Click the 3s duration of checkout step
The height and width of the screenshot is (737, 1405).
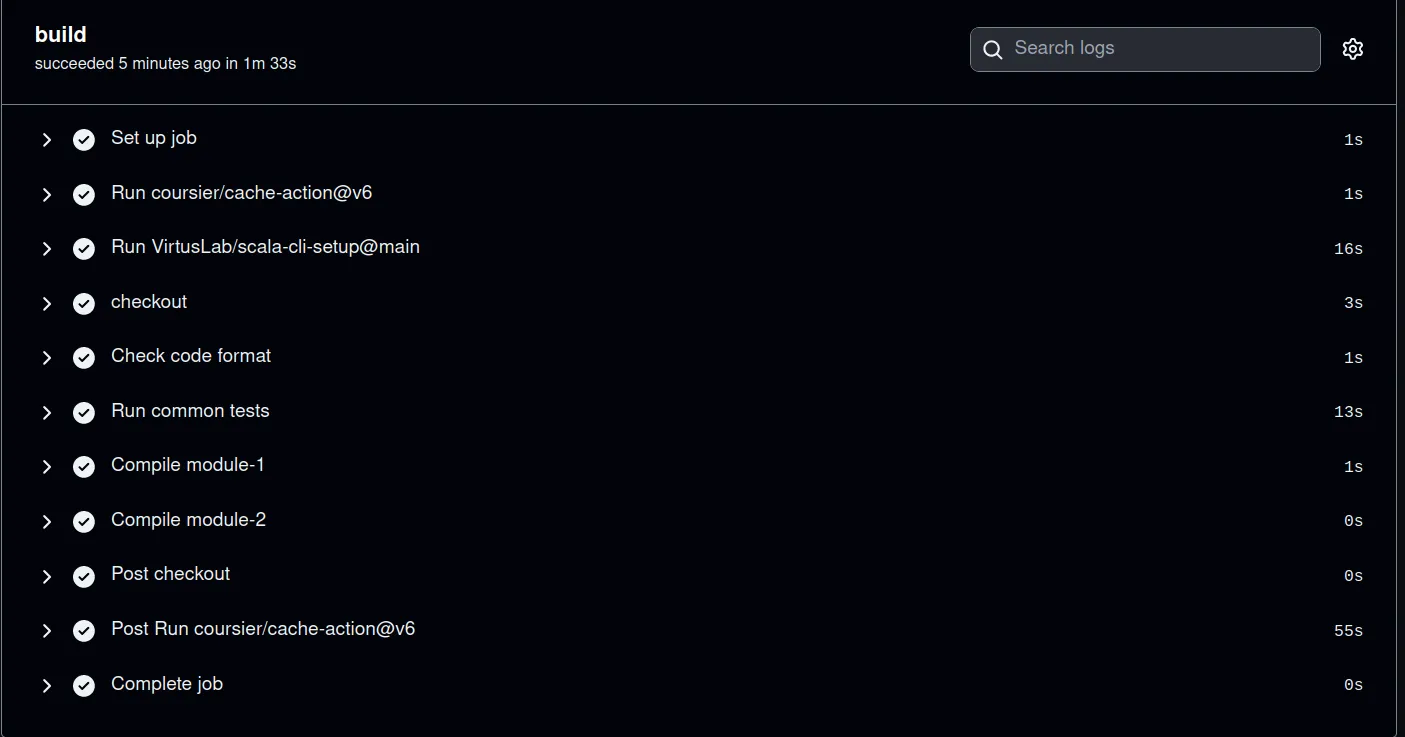[1353, 303]
